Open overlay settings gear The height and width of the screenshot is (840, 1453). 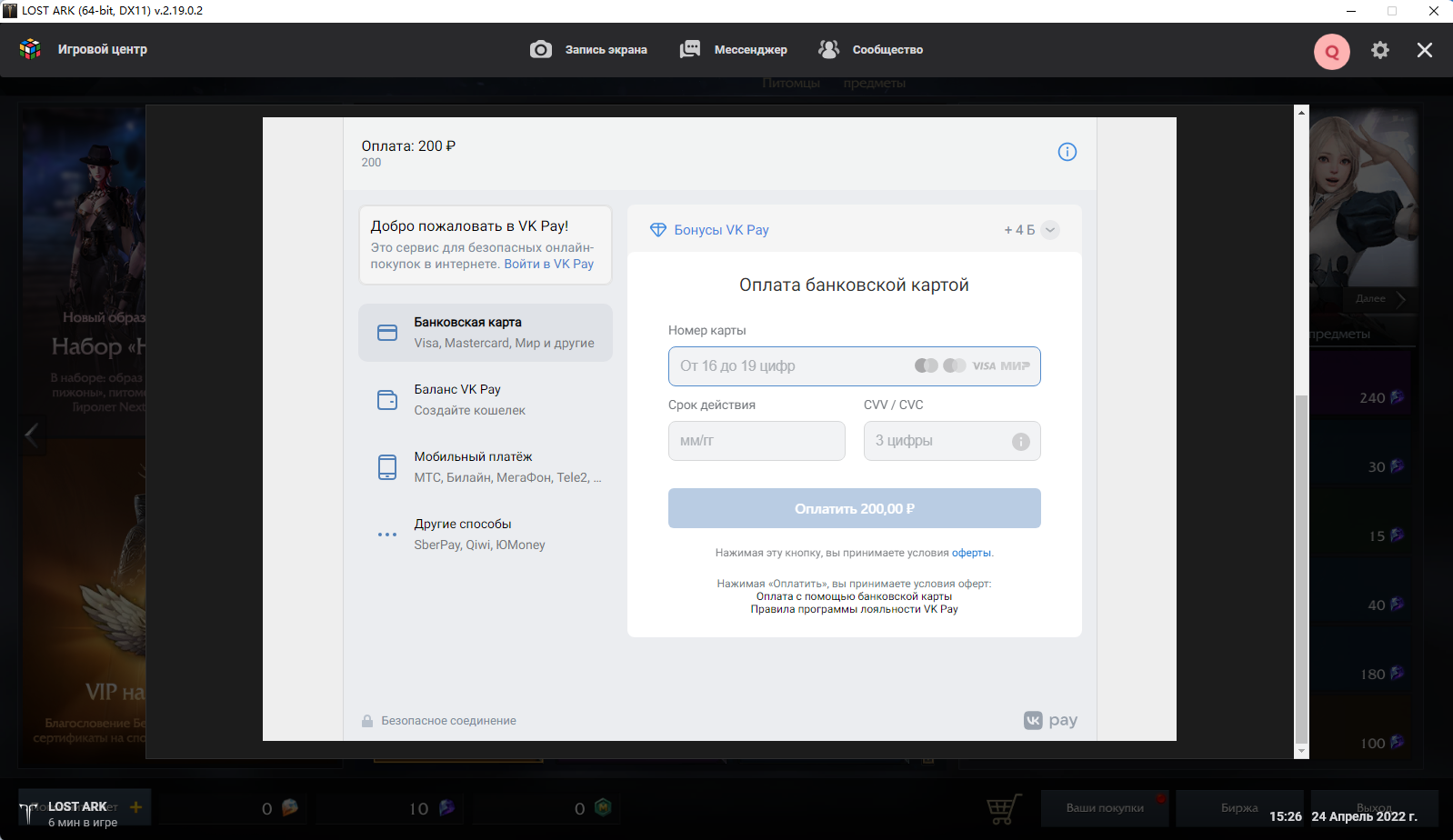point(1380,50)
